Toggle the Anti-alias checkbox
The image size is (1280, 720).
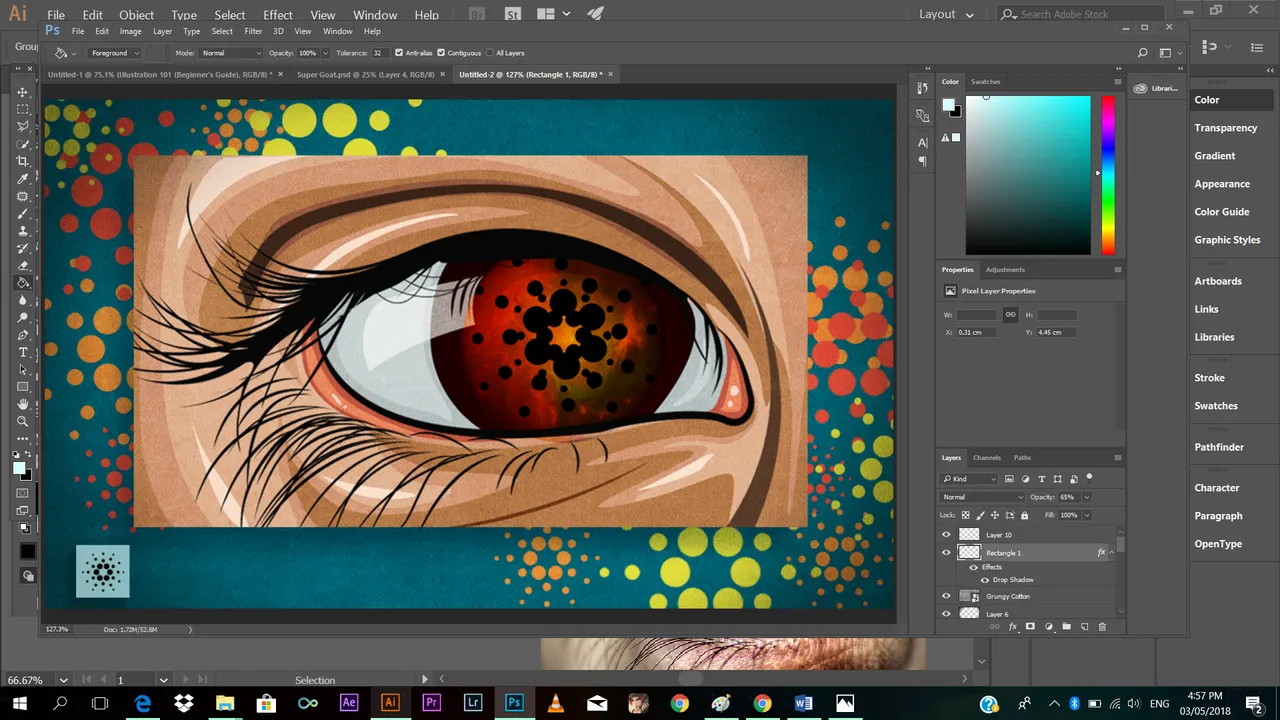point(400,53)
